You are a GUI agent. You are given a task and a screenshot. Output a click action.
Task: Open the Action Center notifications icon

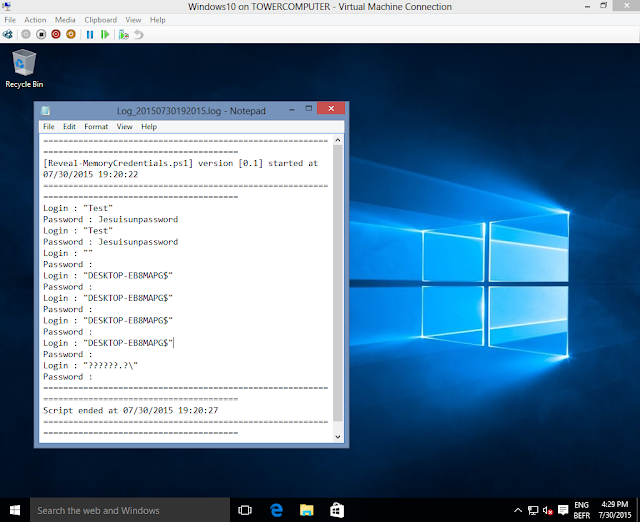563,510
